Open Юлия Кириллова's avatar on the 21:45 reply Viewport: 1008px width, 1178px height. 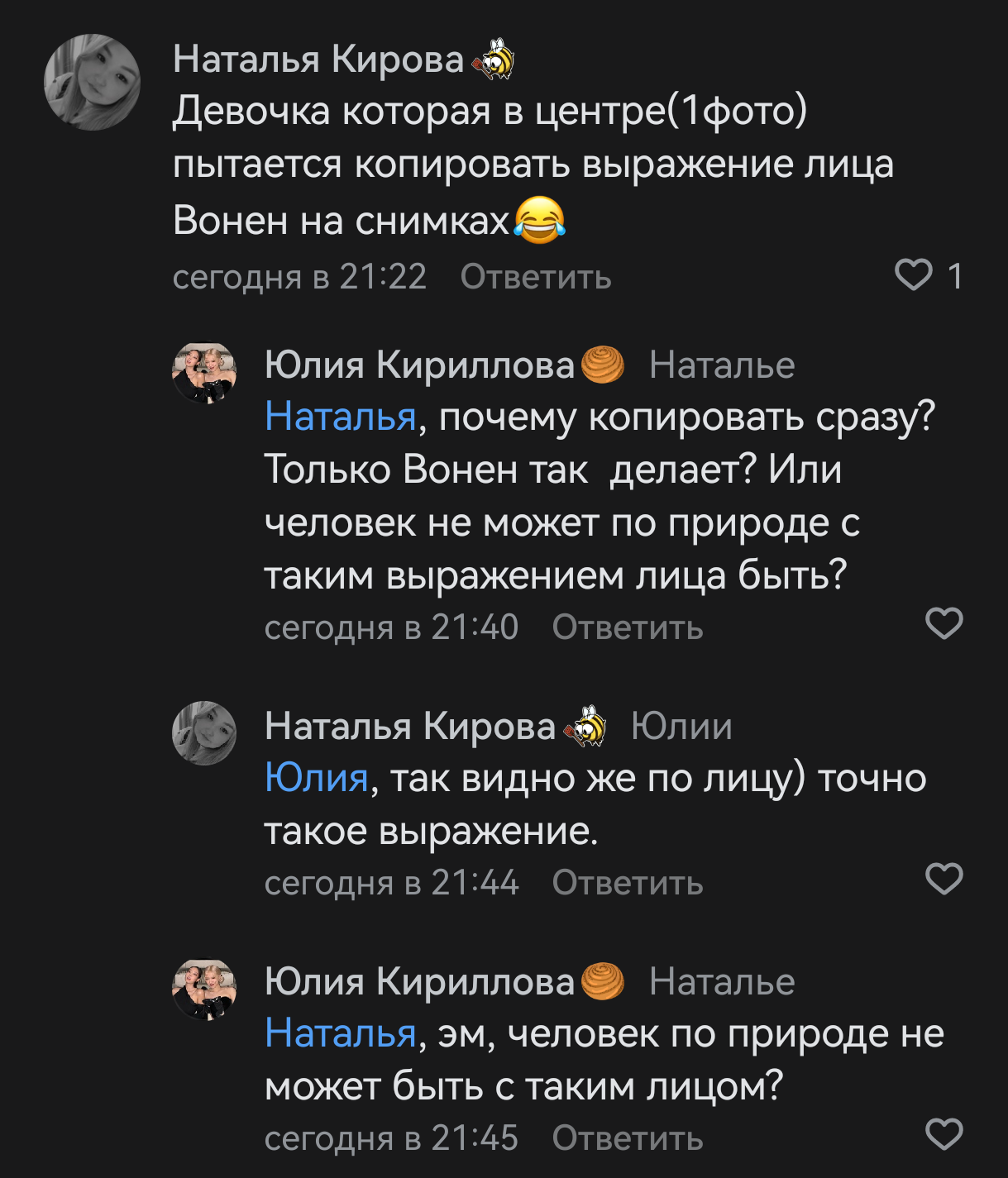[204, 990]
